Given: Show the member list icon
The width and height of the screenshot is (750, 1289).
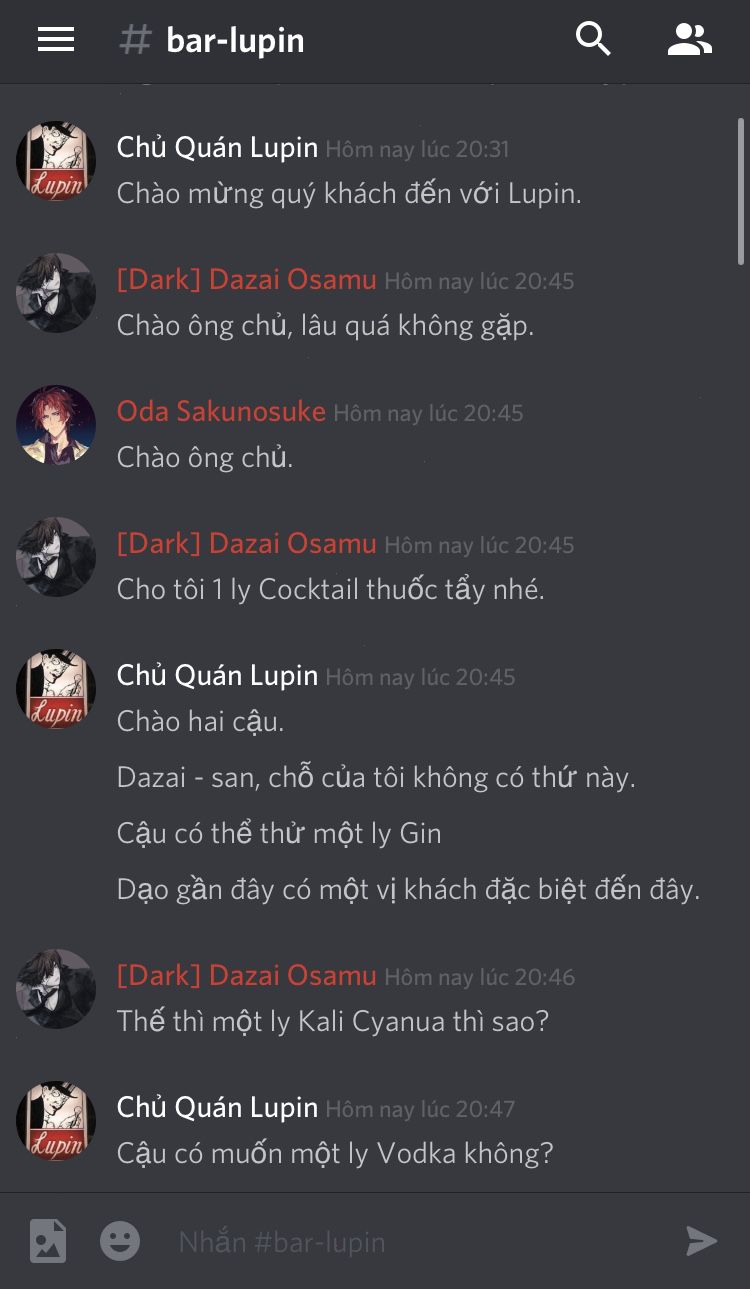Looking at the screenshot, I should coord(689,39).
